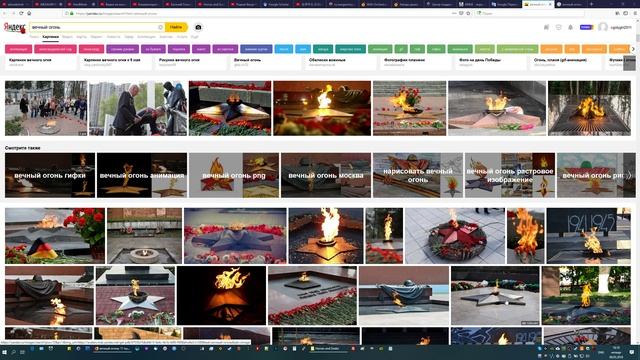The image size is (640, 360).
Task: Open the Windows Start button
Action: pyautogui.click(x=4, y=351)
